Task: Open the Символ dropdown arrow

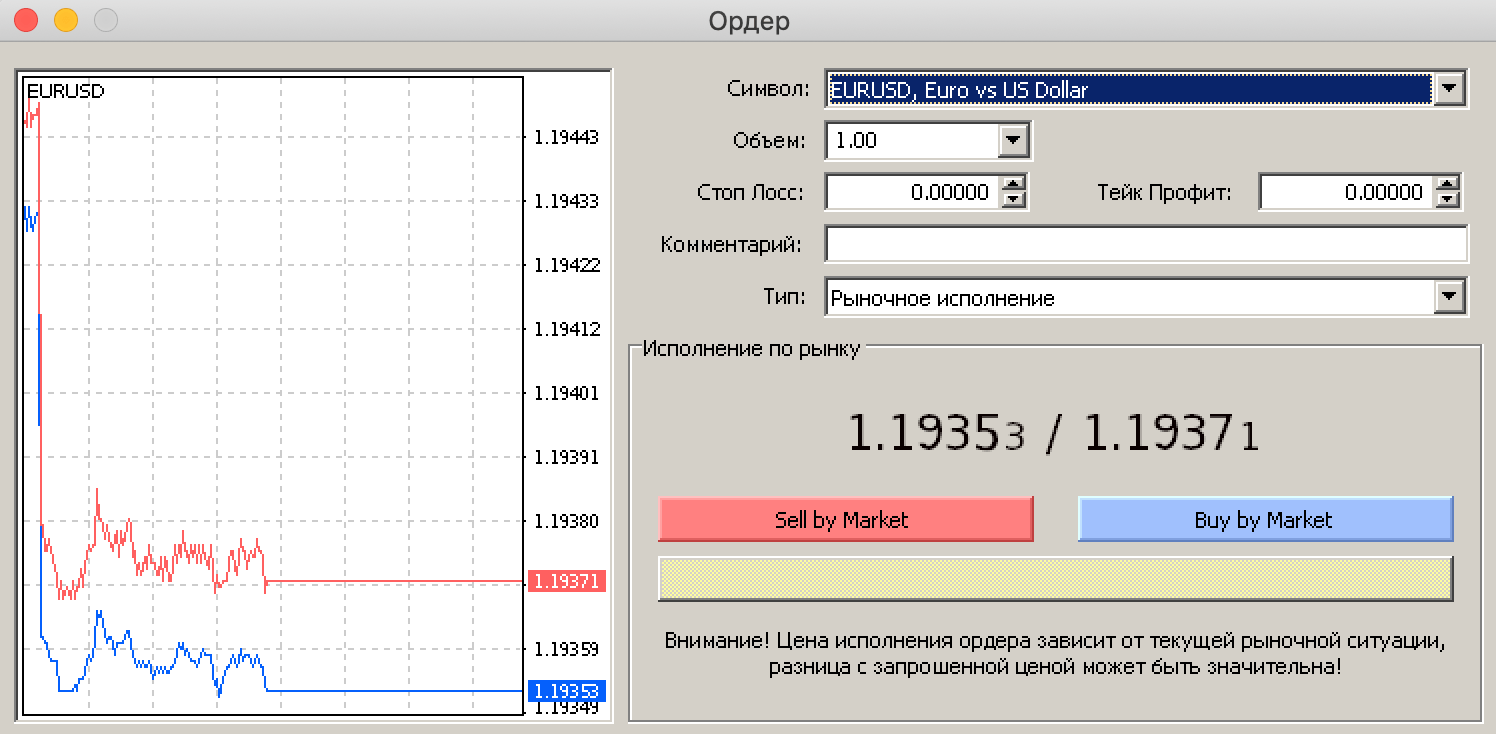Action: [x=1449, y=90]
